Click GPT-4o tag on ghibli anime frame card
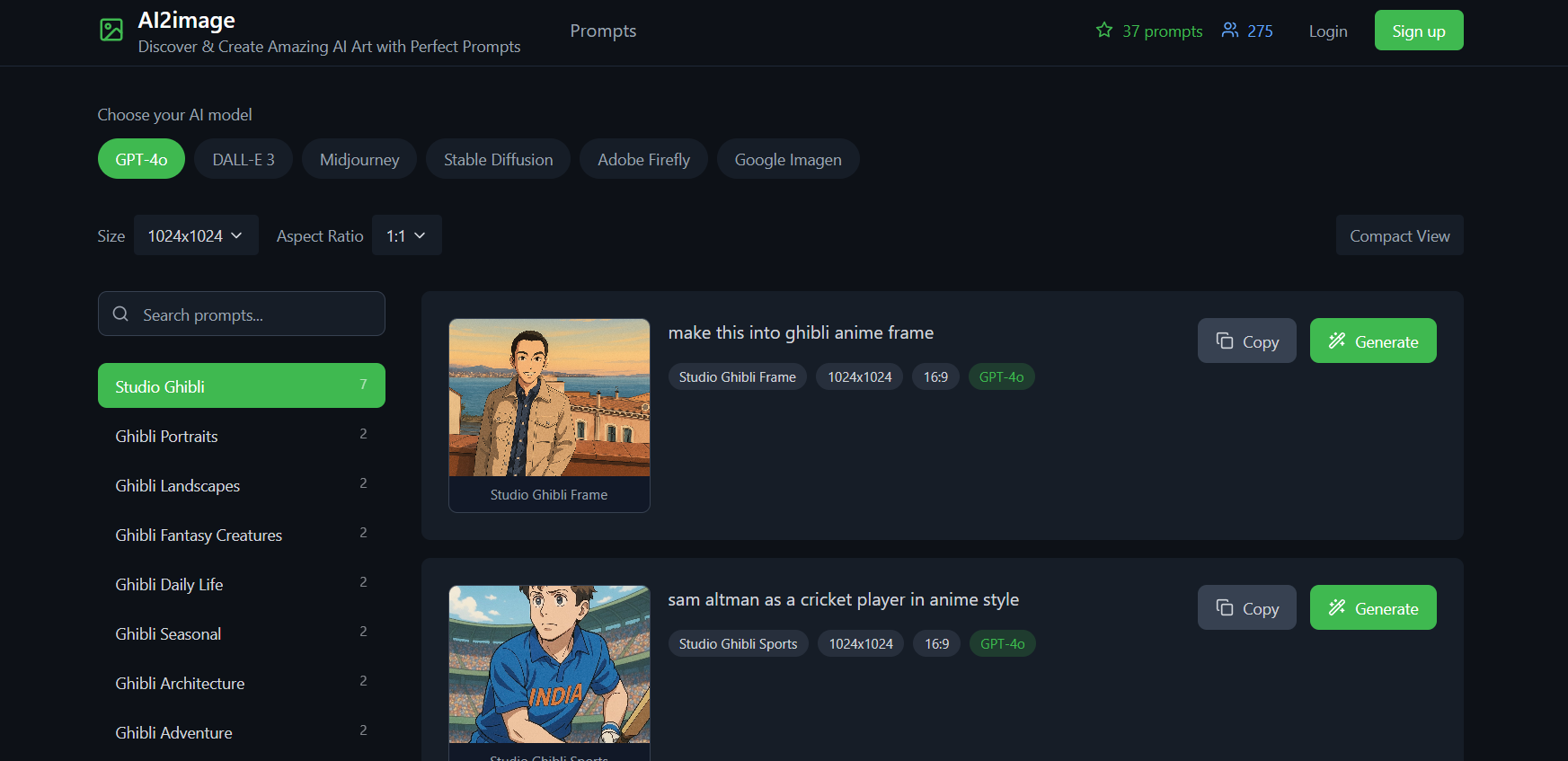This screenshot has height=761, width=1568. click(x=1001, y=376)
